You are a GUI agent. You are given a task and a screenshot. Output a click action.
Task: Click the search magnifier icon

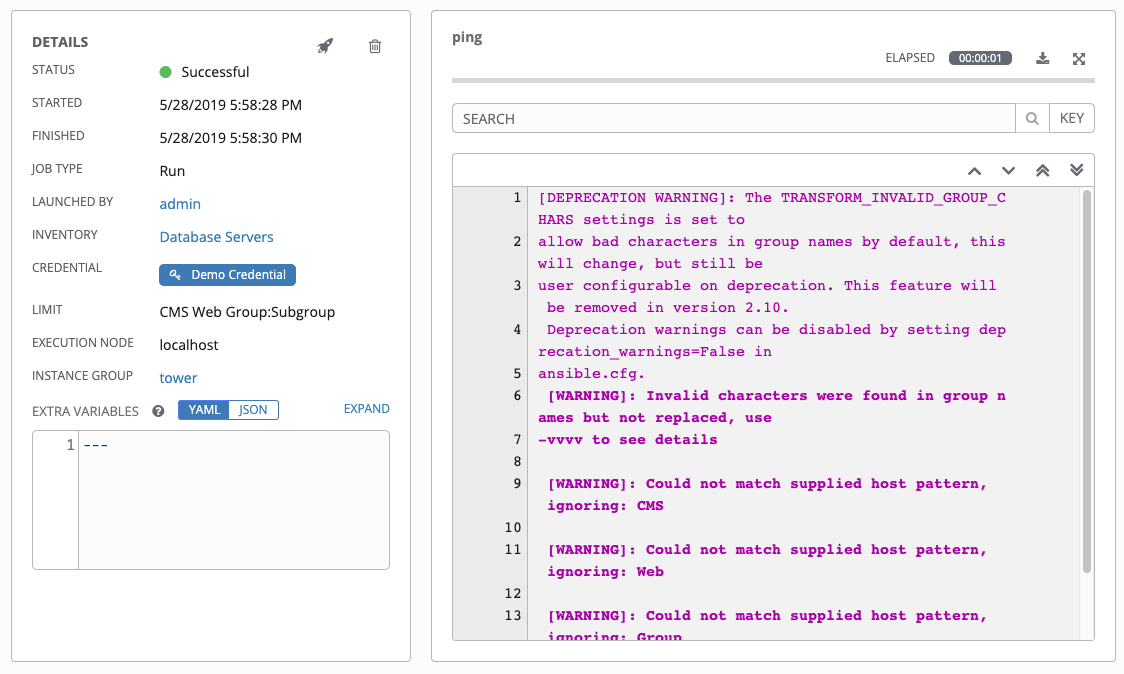[x=1031, y=117]
